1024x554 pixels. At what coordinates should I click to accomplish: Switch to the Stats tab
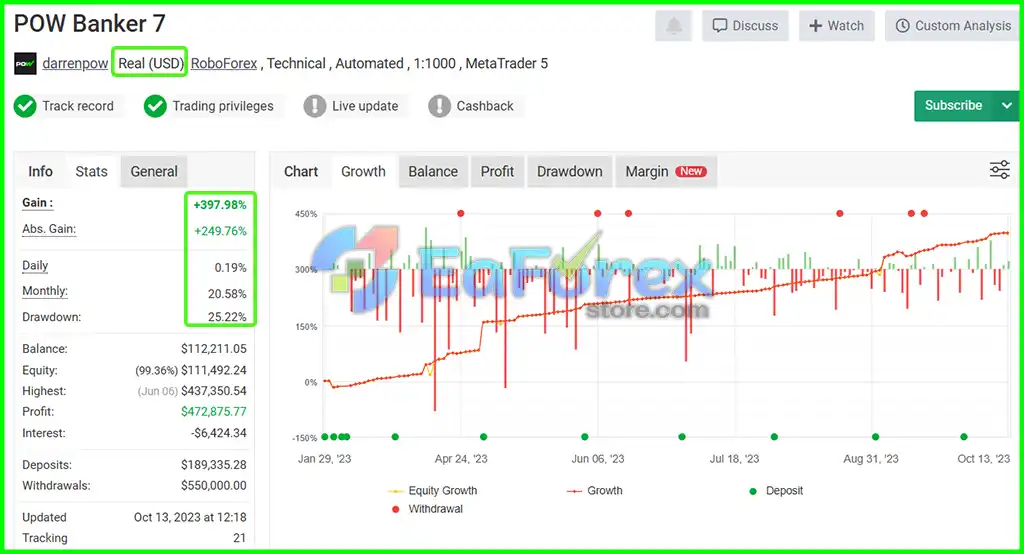click(91, 171)
